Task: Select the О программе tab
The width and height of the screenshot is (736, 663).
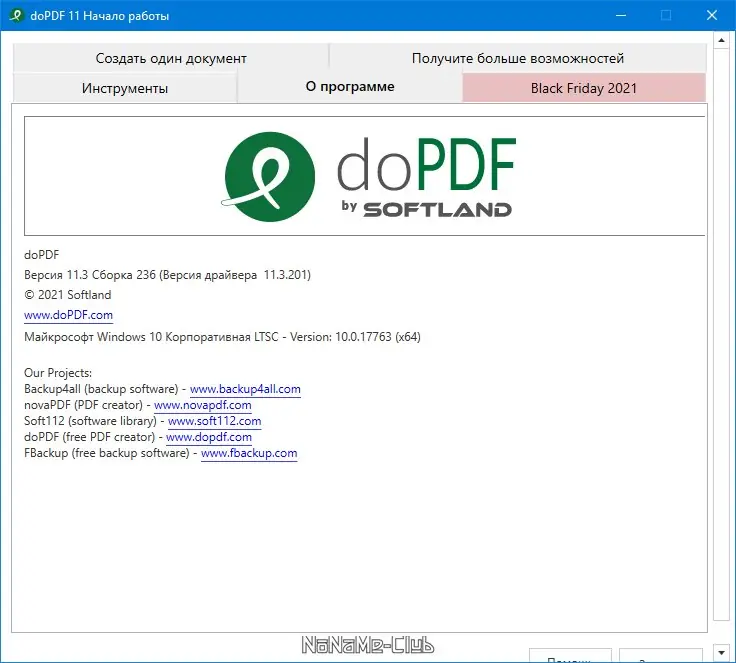Action: pos(350,87)
